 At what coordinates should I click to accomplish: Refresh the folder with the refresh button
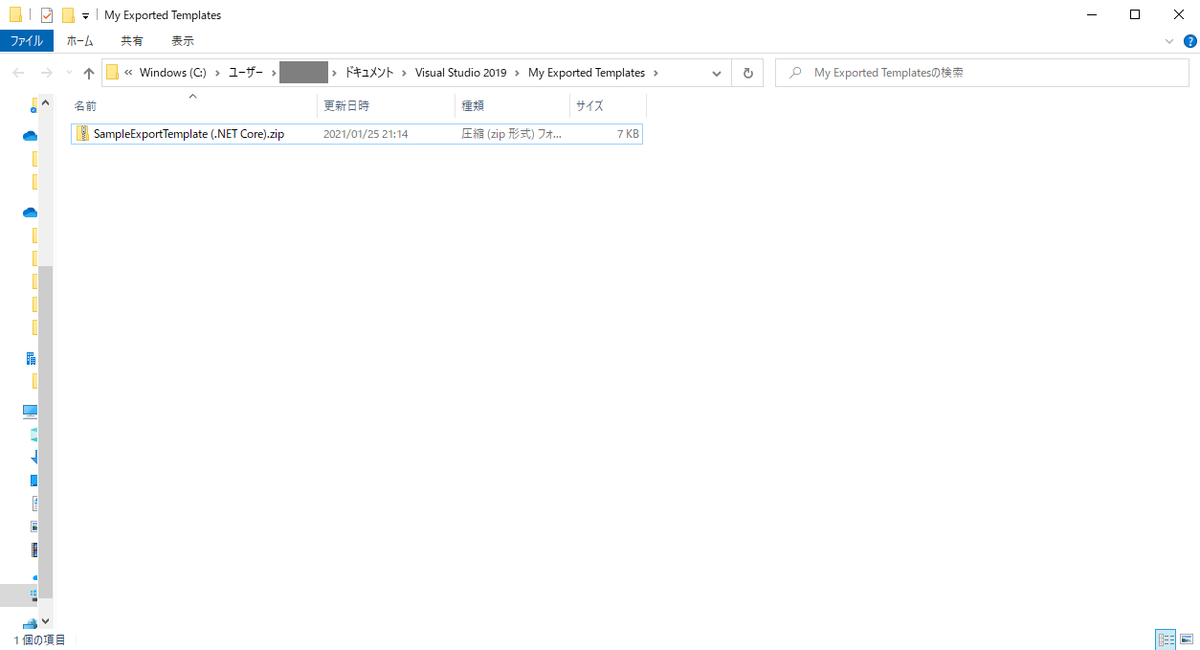(747, 73)
